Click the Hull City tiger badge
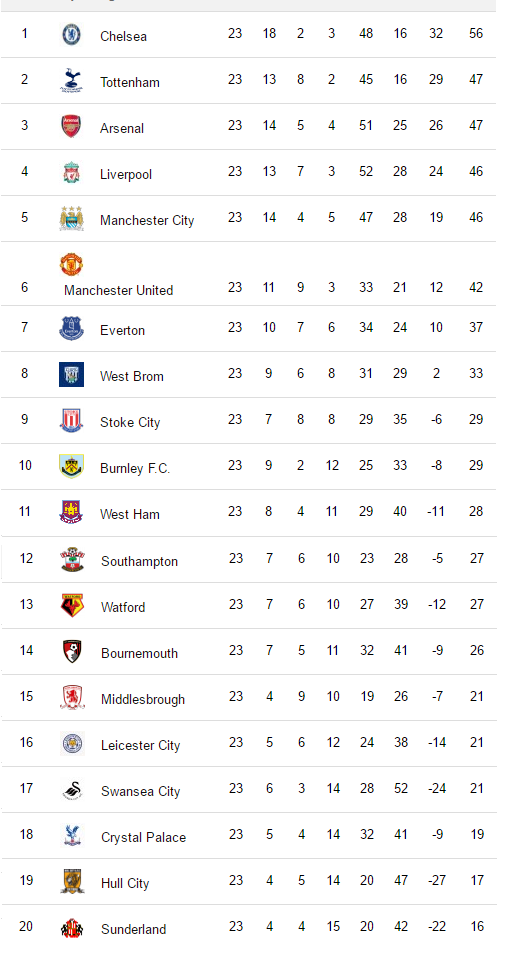This screenshot has height=955, width=505. (72, 881)
